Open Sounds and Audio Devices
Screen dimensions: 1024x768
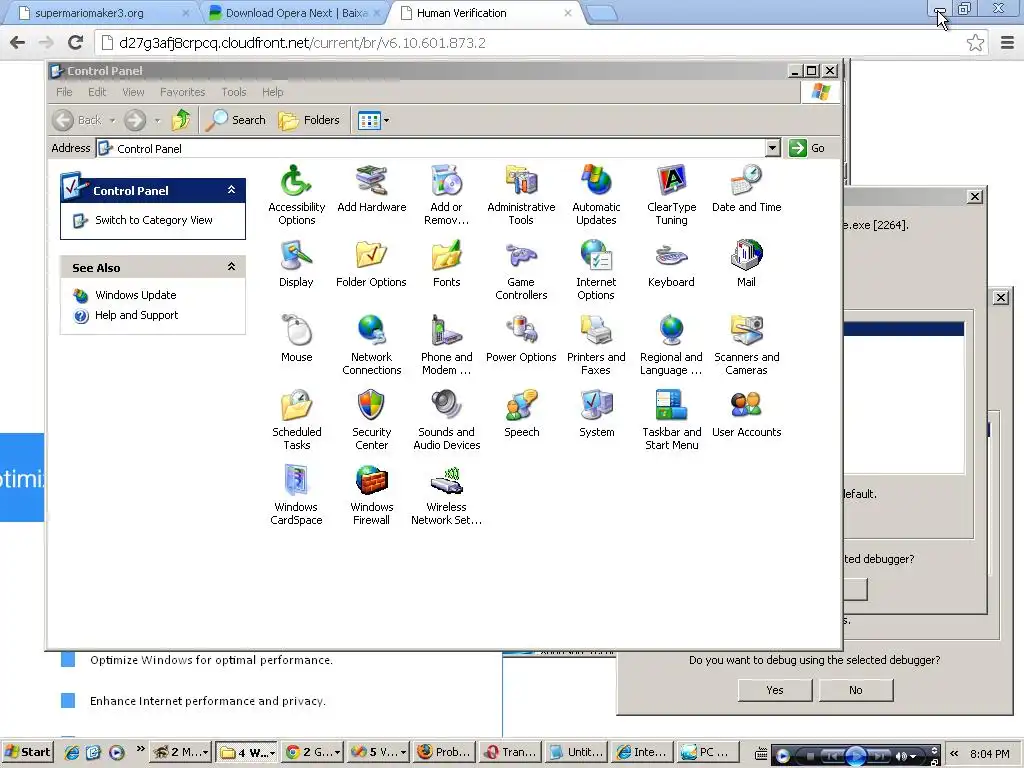pos(447,420)
